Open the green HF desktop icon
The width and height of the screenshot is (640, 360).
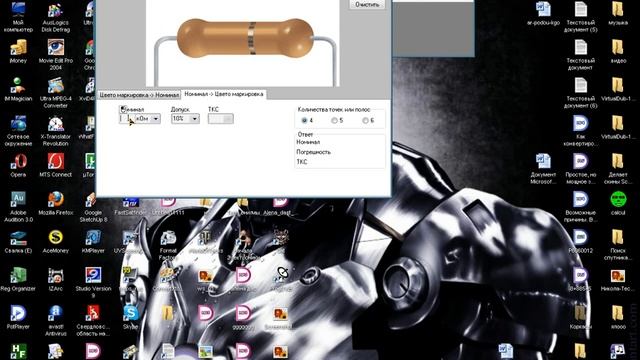coord(18,351)
